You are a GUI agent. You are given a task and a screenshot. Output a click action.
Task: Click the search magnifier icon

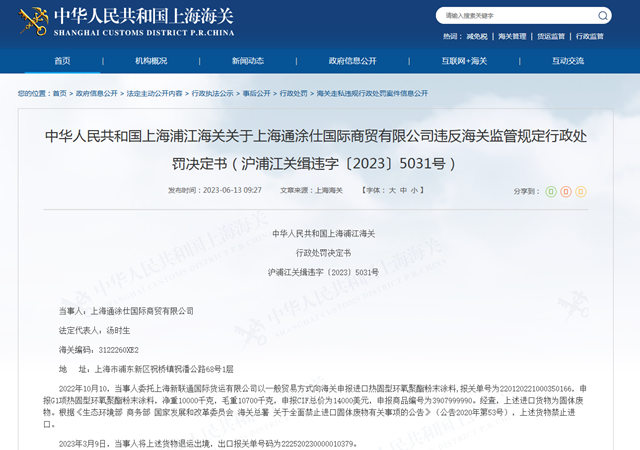coord(602,16)
